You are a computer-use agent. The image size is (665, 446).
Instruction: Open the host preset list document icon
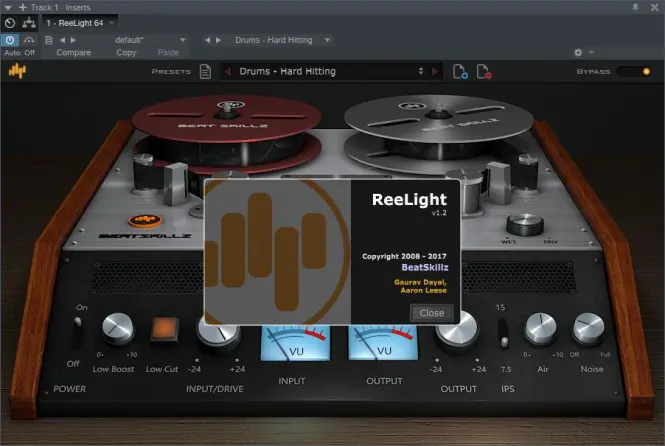point(49,40)
